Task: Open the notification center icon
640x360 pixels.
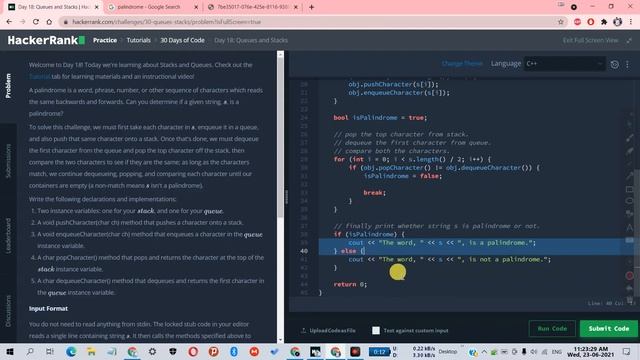Action: click(x=627, y=351)
